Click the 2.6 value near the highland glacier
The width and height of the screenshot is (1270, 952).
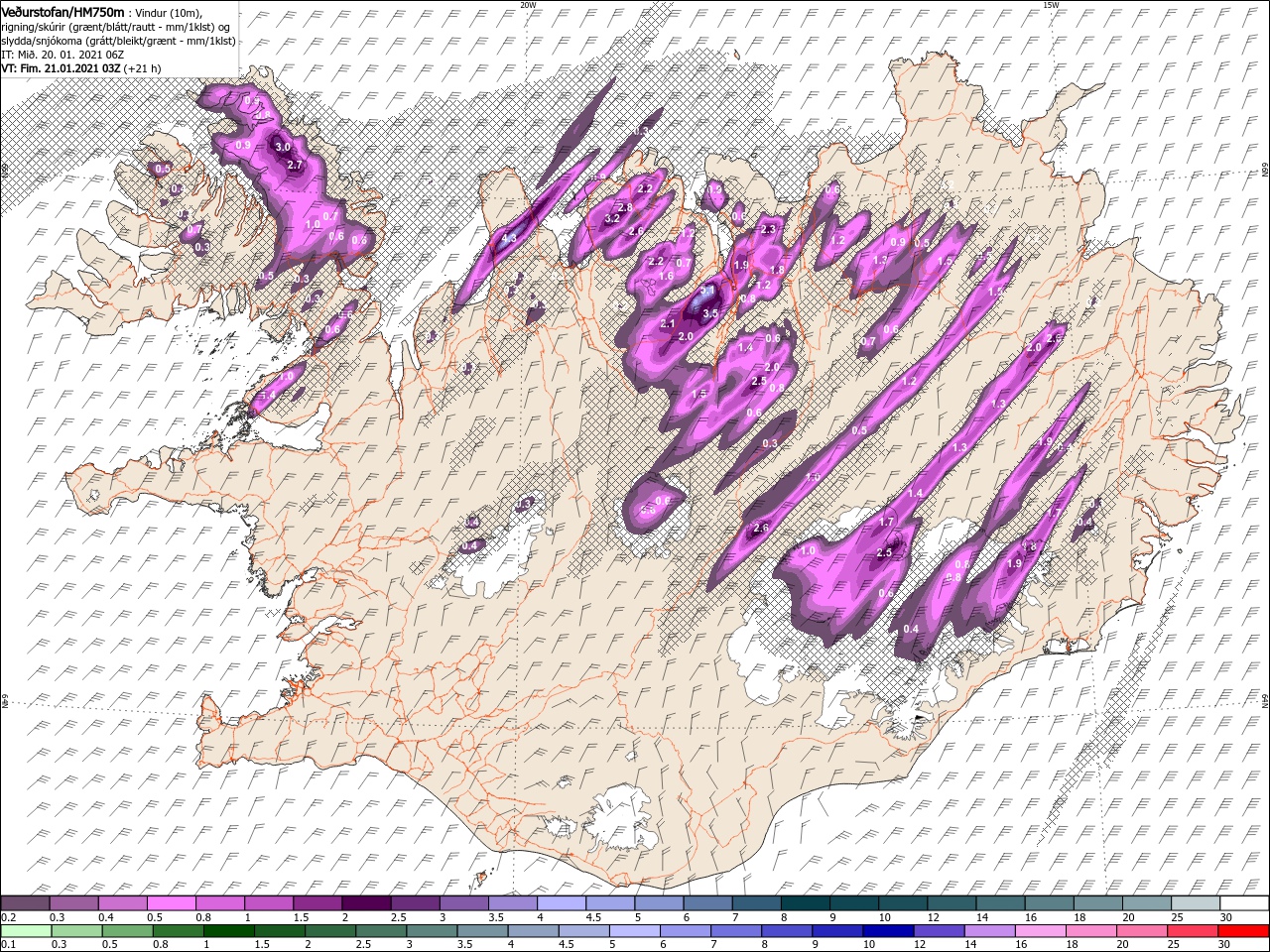(762, 528)
